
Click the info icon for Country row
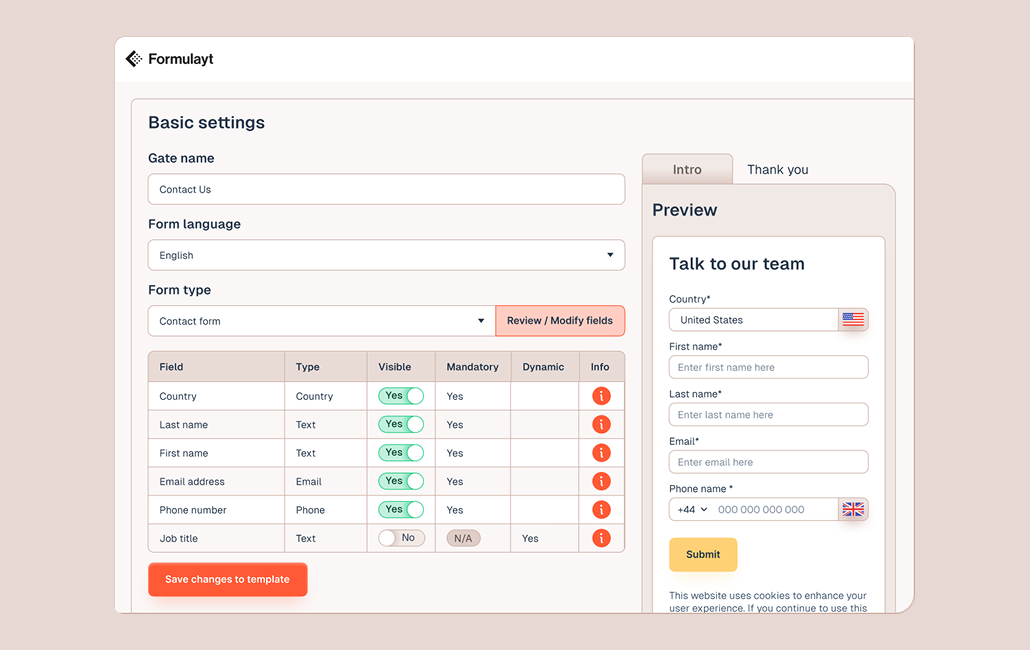pyautogui.click(x=601, y=396)
